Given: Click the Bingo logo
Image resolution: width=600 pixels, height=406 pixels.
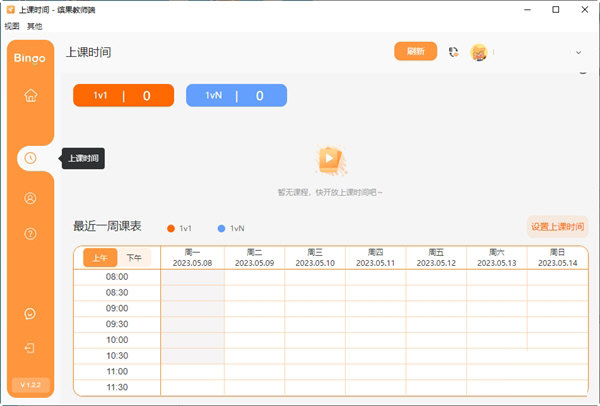Looking at the screenshot, I should (30, 58).
